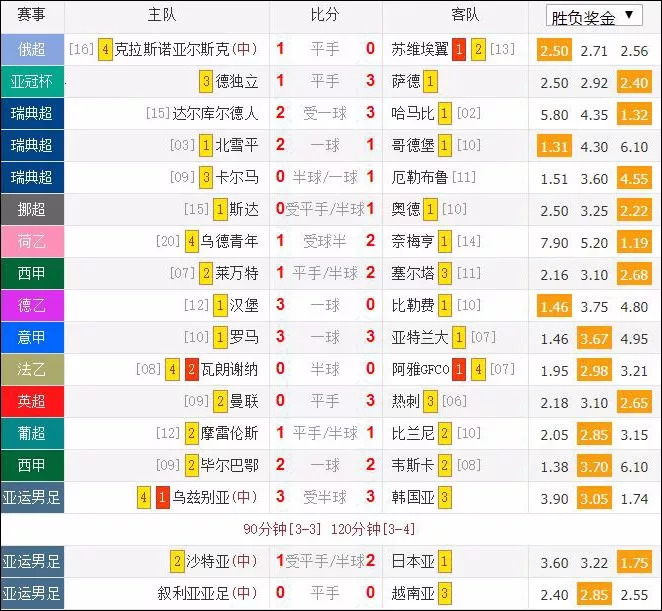Click yellow card 1 beside 罗马
662x611 pixels.
pyautogui.click(x=220, y=338)
